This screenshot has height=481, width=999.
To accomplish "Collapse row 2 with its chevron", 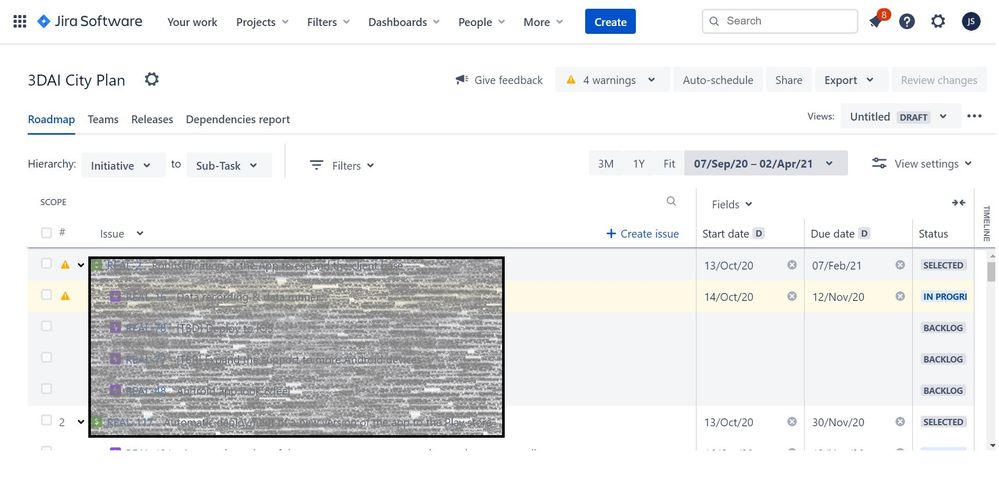I will (81, 422).
